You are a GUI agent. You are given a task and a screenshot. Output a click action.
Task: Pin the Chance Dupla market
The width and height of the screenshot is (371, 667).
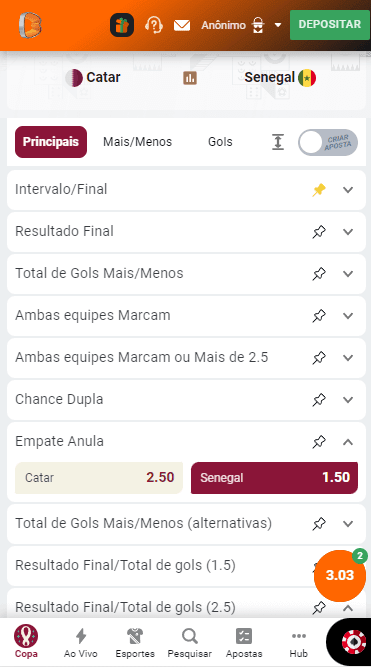[x=319, y=400]
